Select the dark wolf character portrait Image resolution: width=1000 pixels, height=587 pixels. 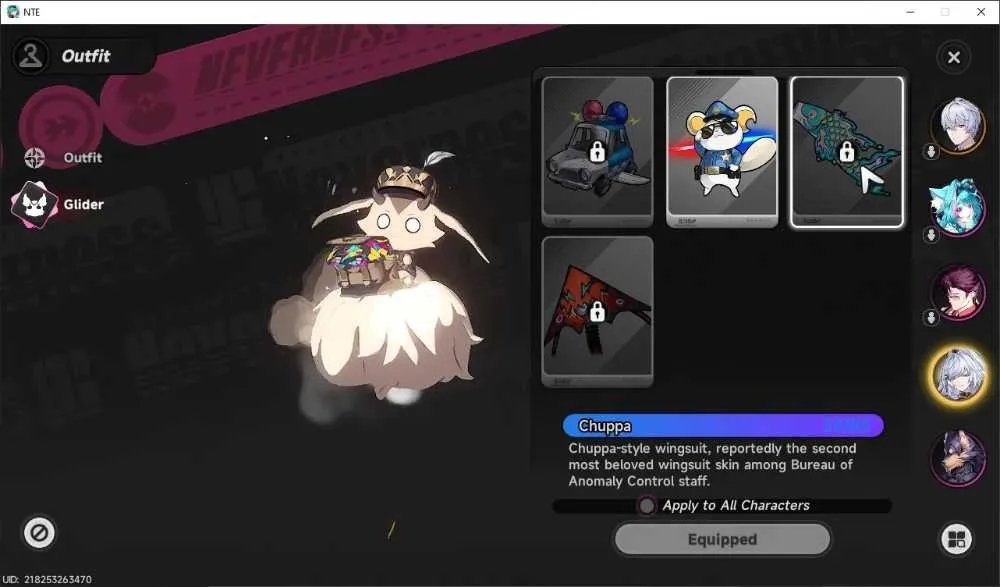[x=958, y=458]
